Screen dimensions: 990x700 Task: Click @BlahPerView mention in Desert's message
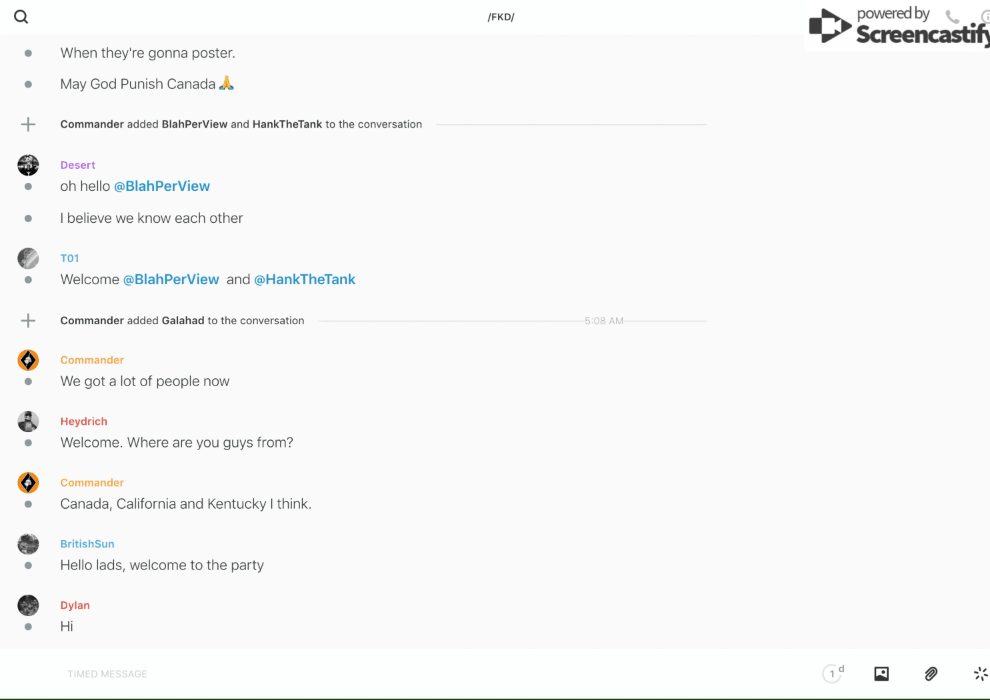161,186
